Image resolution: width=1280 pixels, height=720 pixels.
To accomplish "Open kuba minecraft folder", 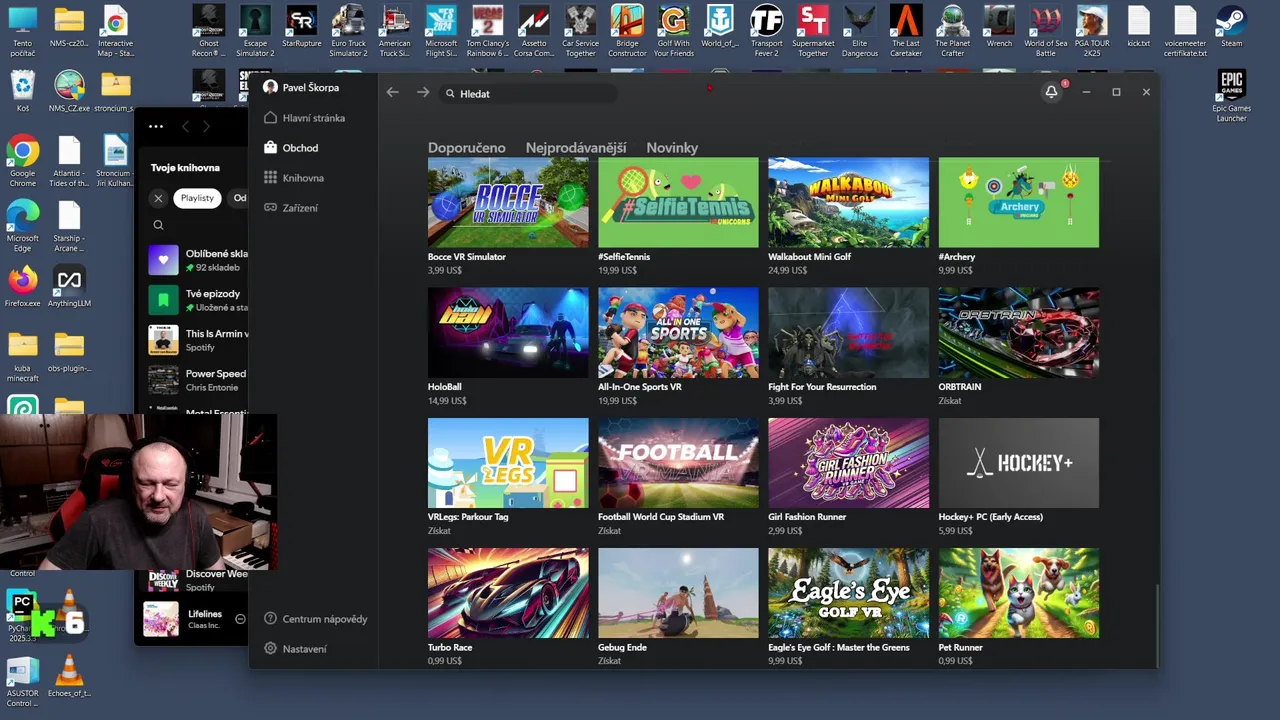I will [x=22, y=357].
